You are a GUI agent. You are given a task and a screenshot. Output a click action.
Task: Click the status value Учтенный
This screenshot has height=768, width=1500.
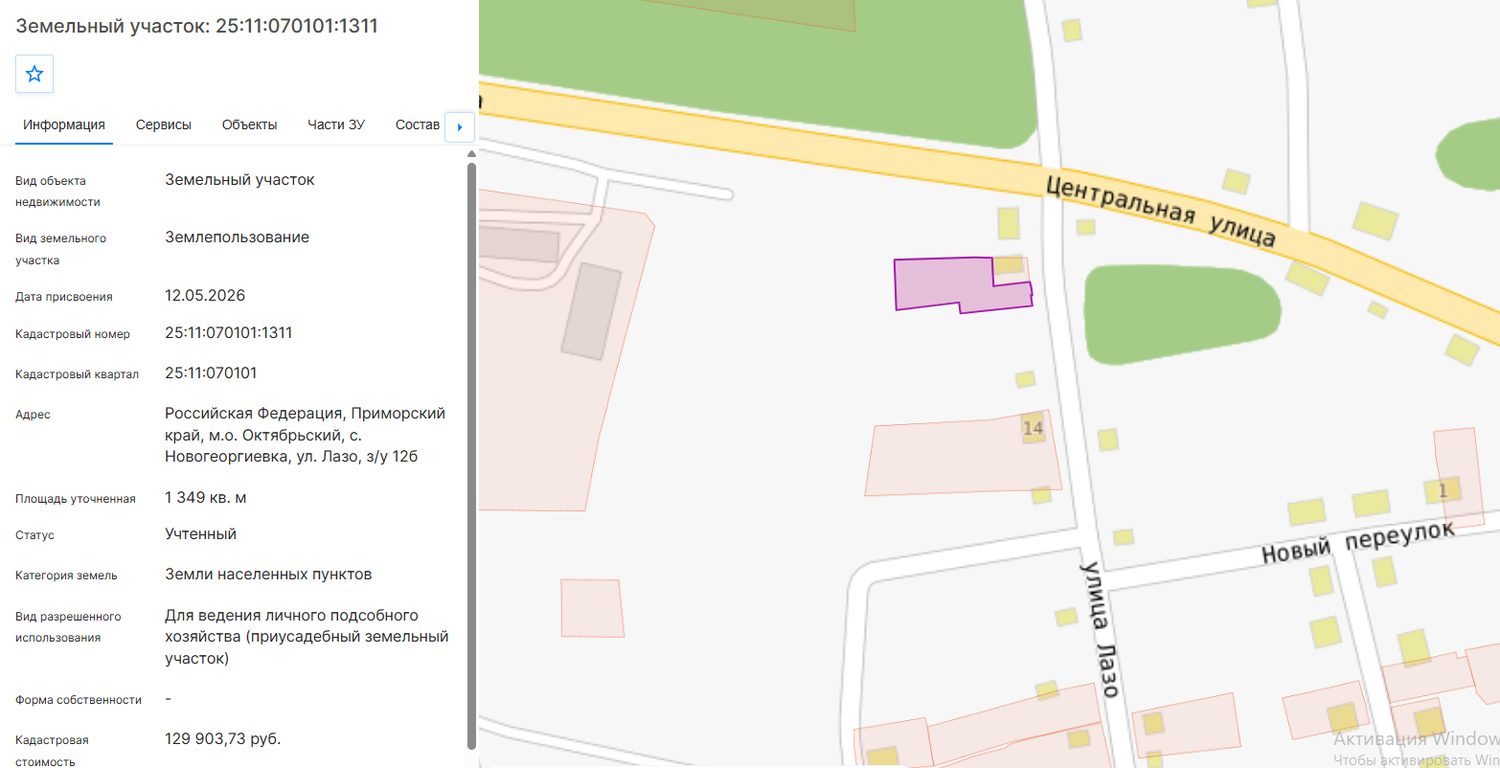(201, 534)
